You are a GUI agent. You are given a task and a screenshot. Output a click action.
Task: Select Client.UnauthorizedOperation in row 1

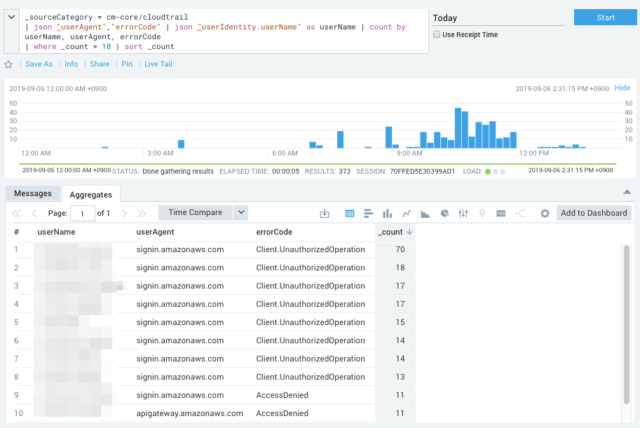click(x=311, y=249)
